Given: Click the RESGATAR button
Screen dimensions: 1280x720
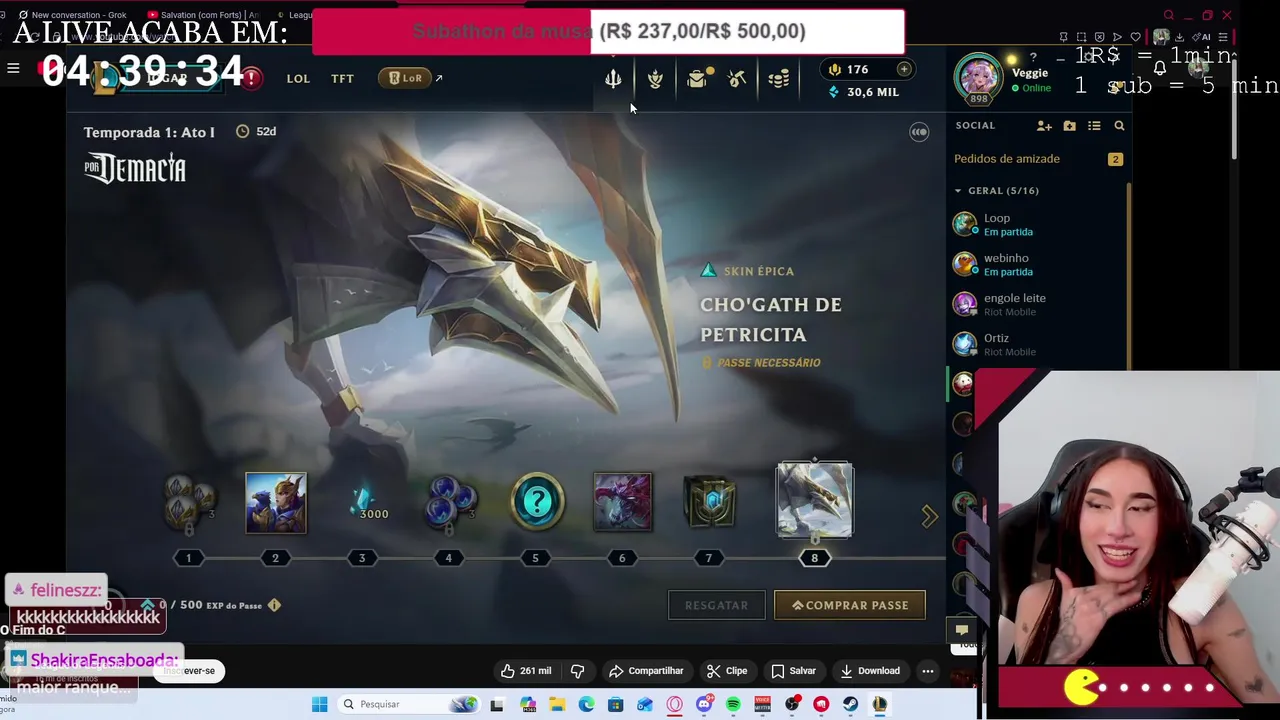Looking at the screenshot, I should 716,605.
